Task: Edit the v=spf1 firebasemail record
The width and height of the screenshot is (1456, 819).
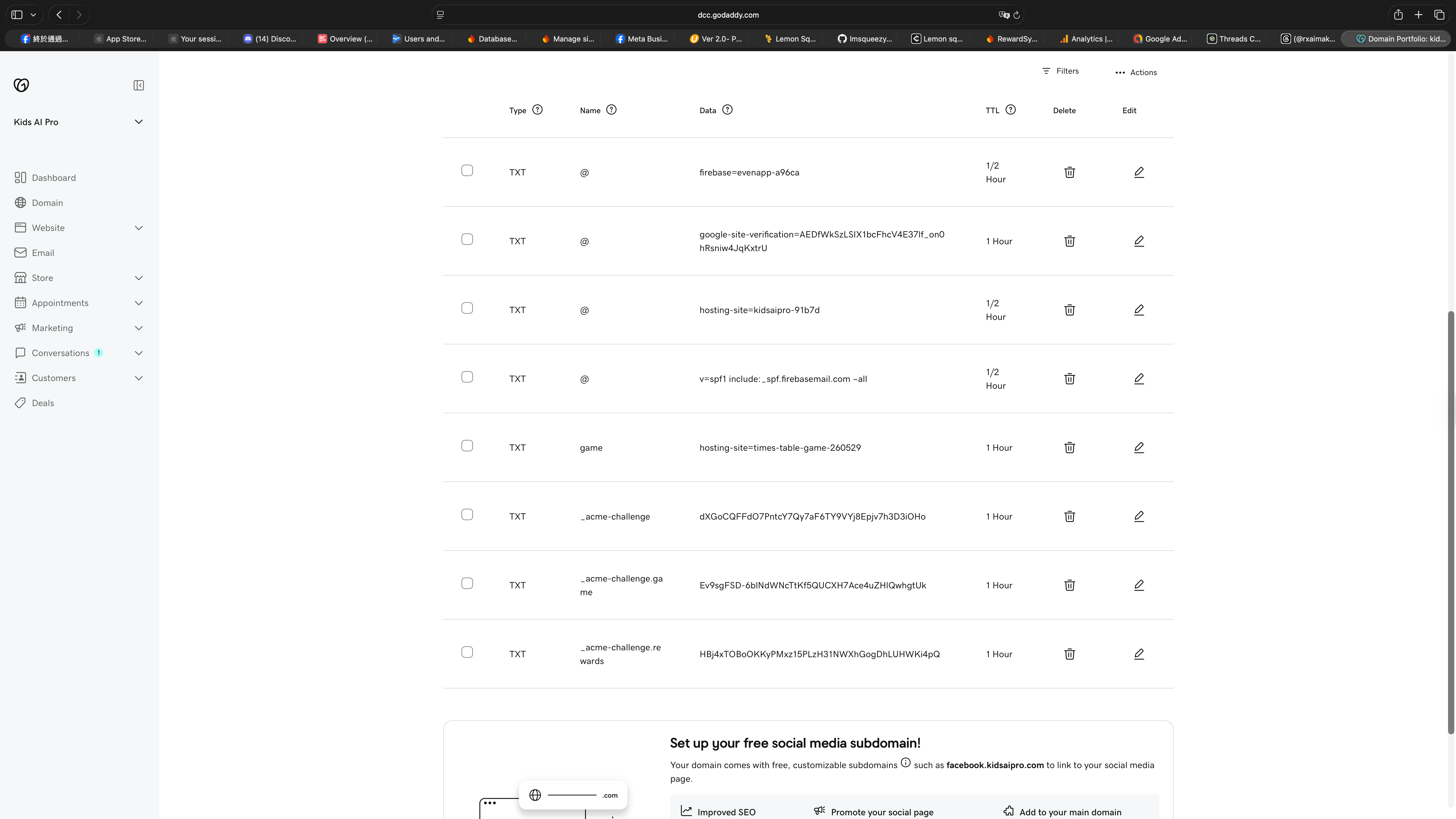Action: pyautogui.click(x=1139, y=379)
